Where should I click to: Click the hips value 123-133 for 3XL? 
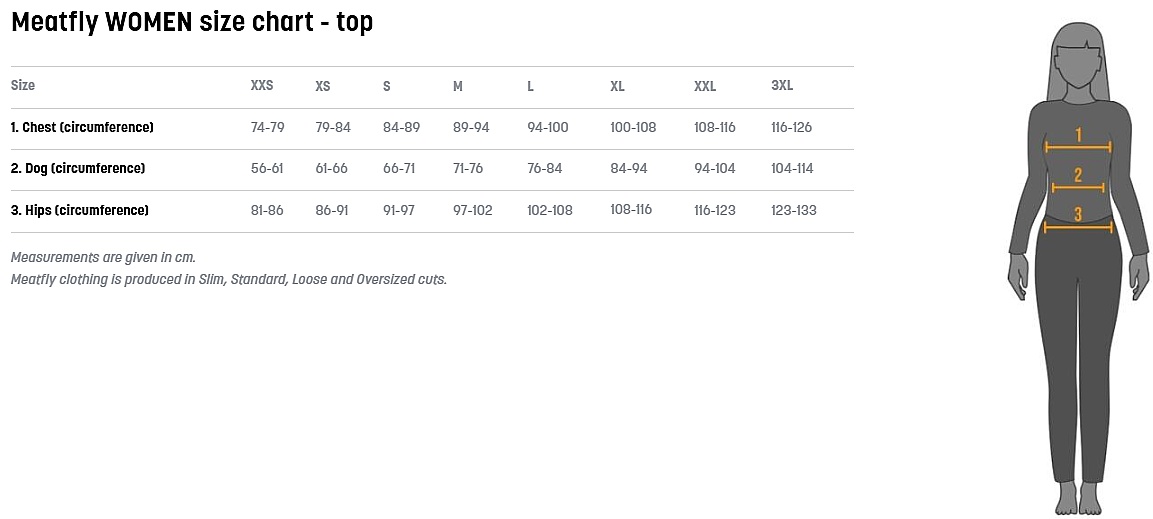tap(794, 210)
